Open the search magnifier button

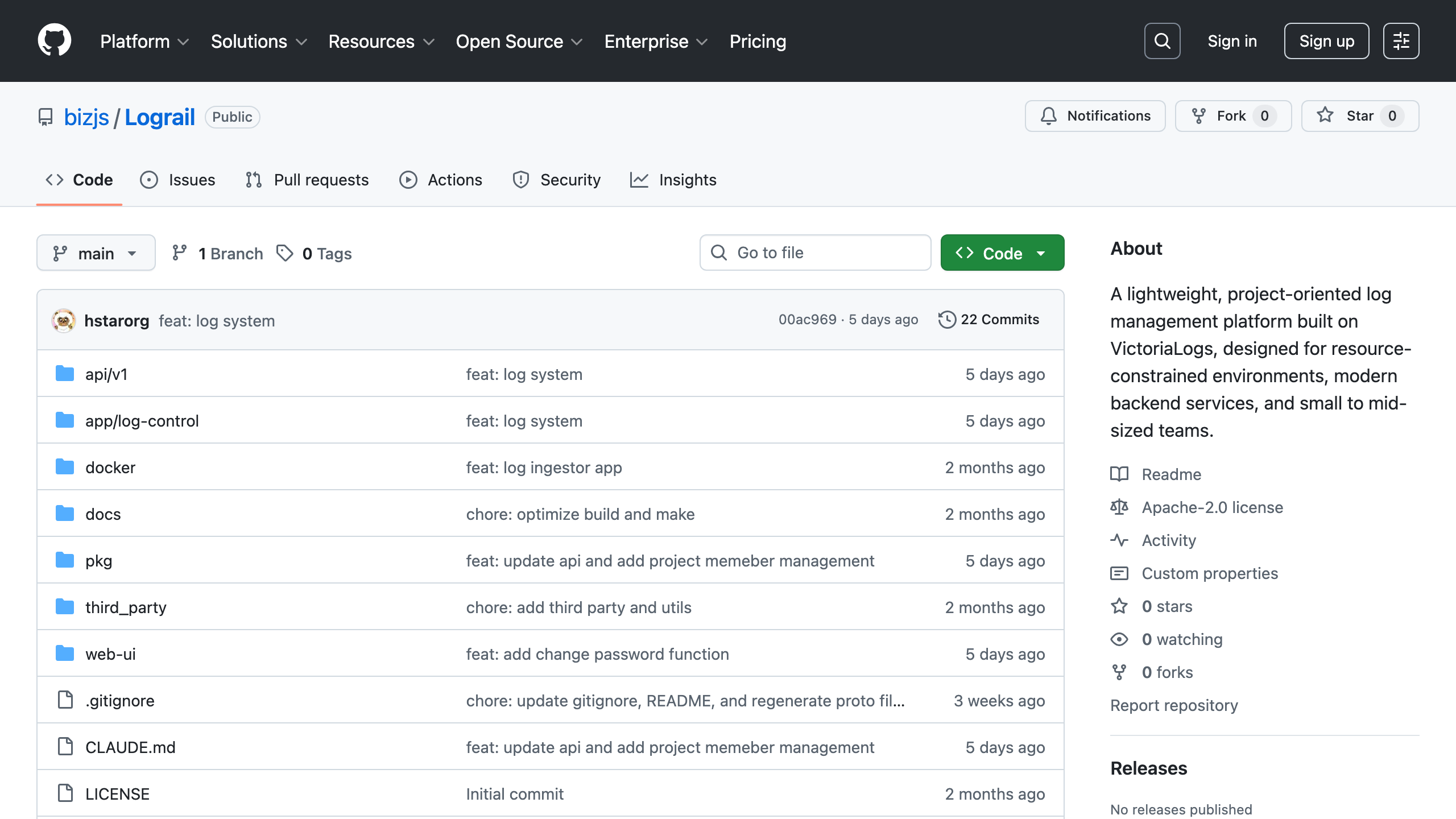[1162, 41]
